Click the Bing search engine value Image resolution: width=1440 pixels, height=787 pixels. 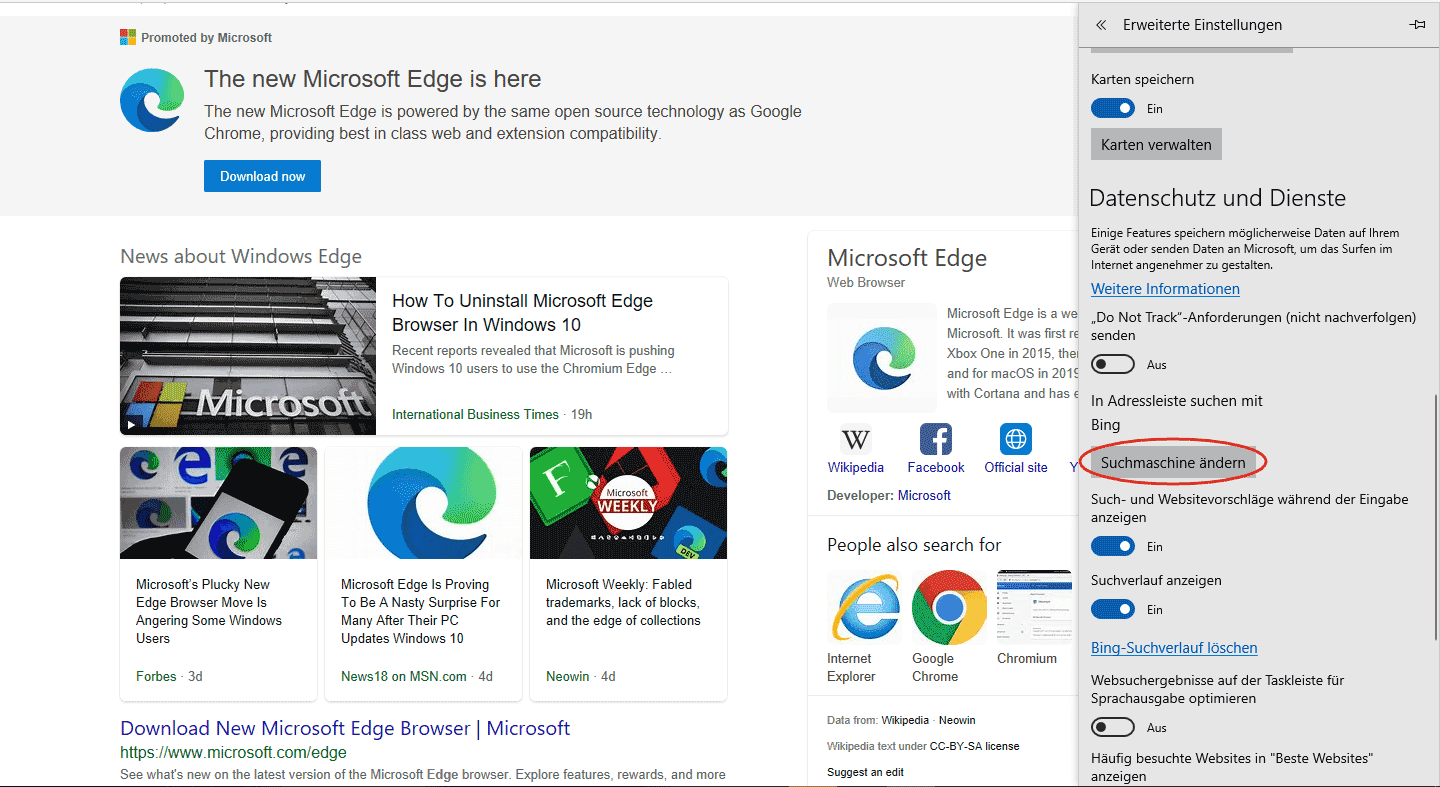click(1105, 425)
